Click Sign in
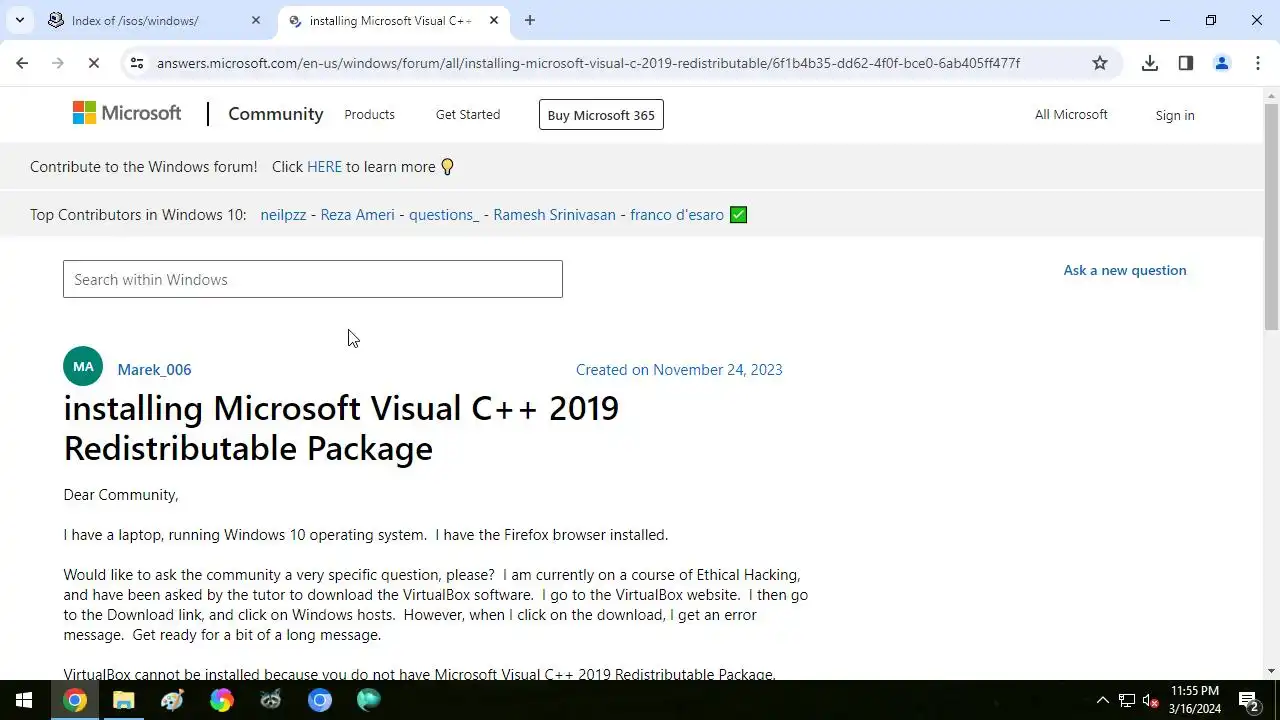1280x720 pixels. click(1175, 115)
